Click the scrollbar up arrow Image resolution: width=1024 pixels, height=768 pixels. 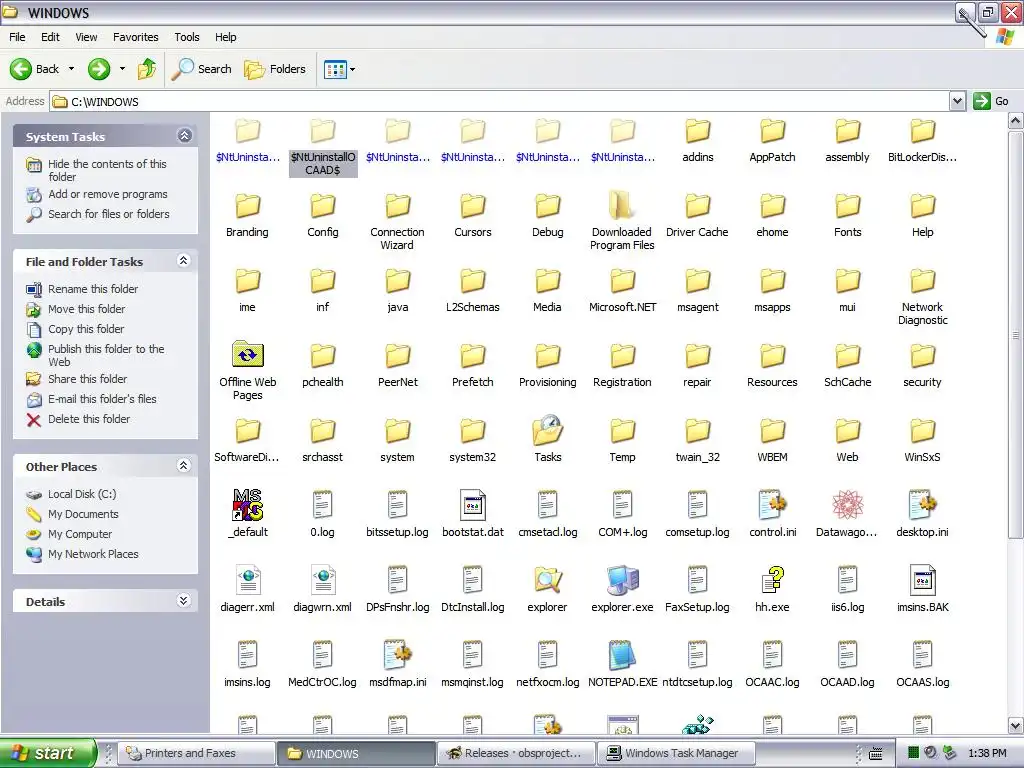(1016, 120)
